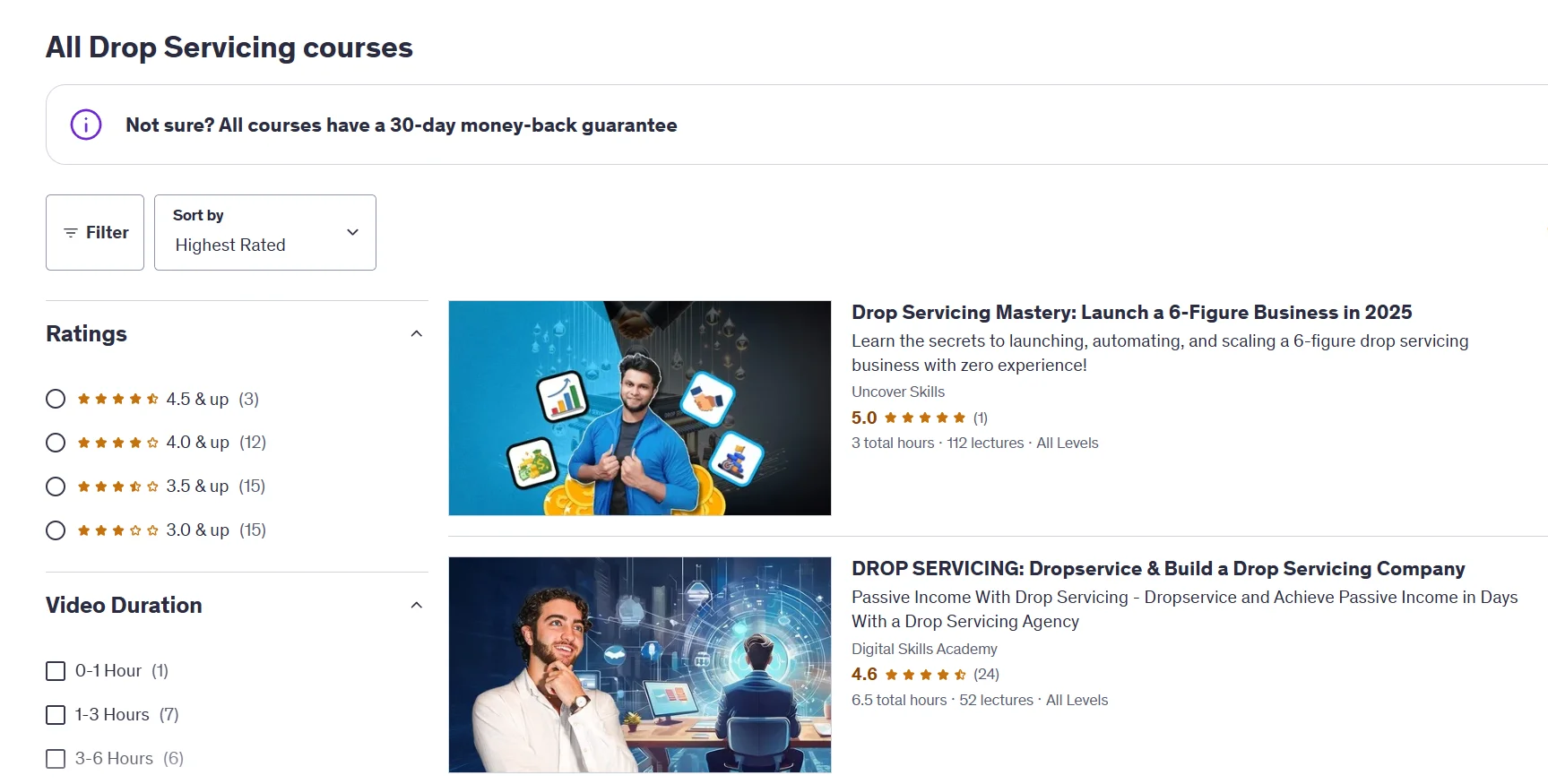This screenshot has width=1548, height=784.
Task: Click the stars next to 3.0 & up
Action: pyautogui.click(x=118, y=530)
